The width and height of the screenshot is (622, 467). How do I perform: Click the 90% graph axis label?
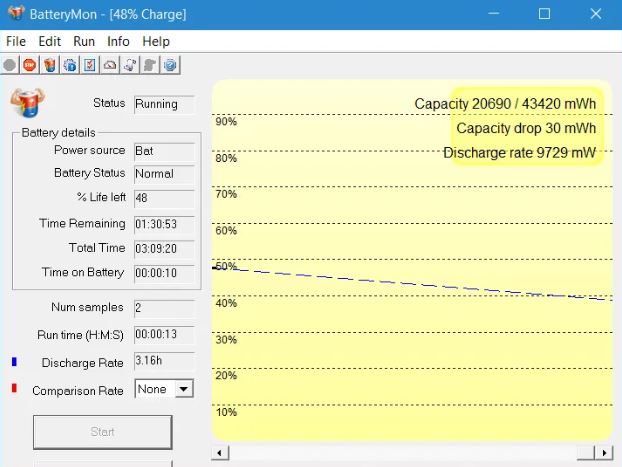click(x=226, y=122)
